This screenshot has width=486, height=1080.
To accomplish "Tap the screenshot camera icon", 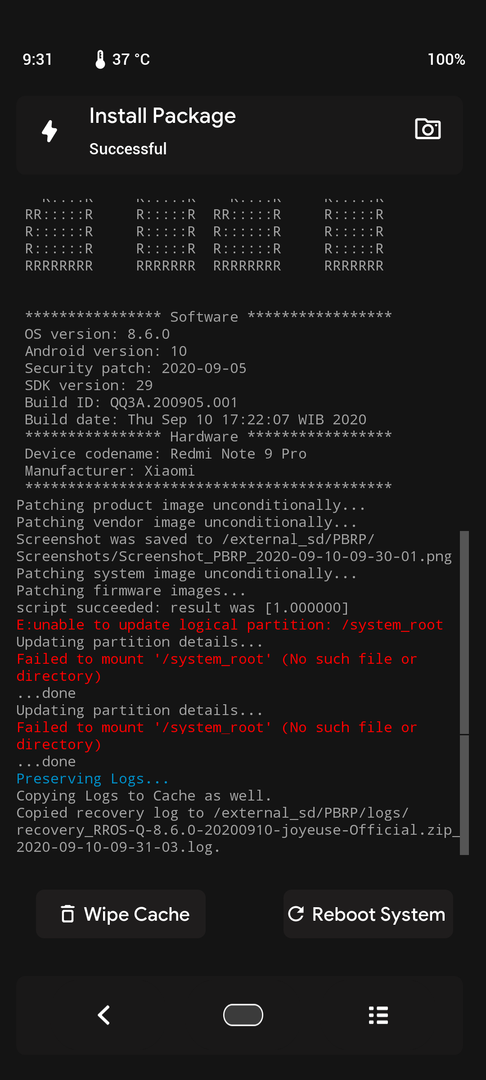I will coord(427,129).
